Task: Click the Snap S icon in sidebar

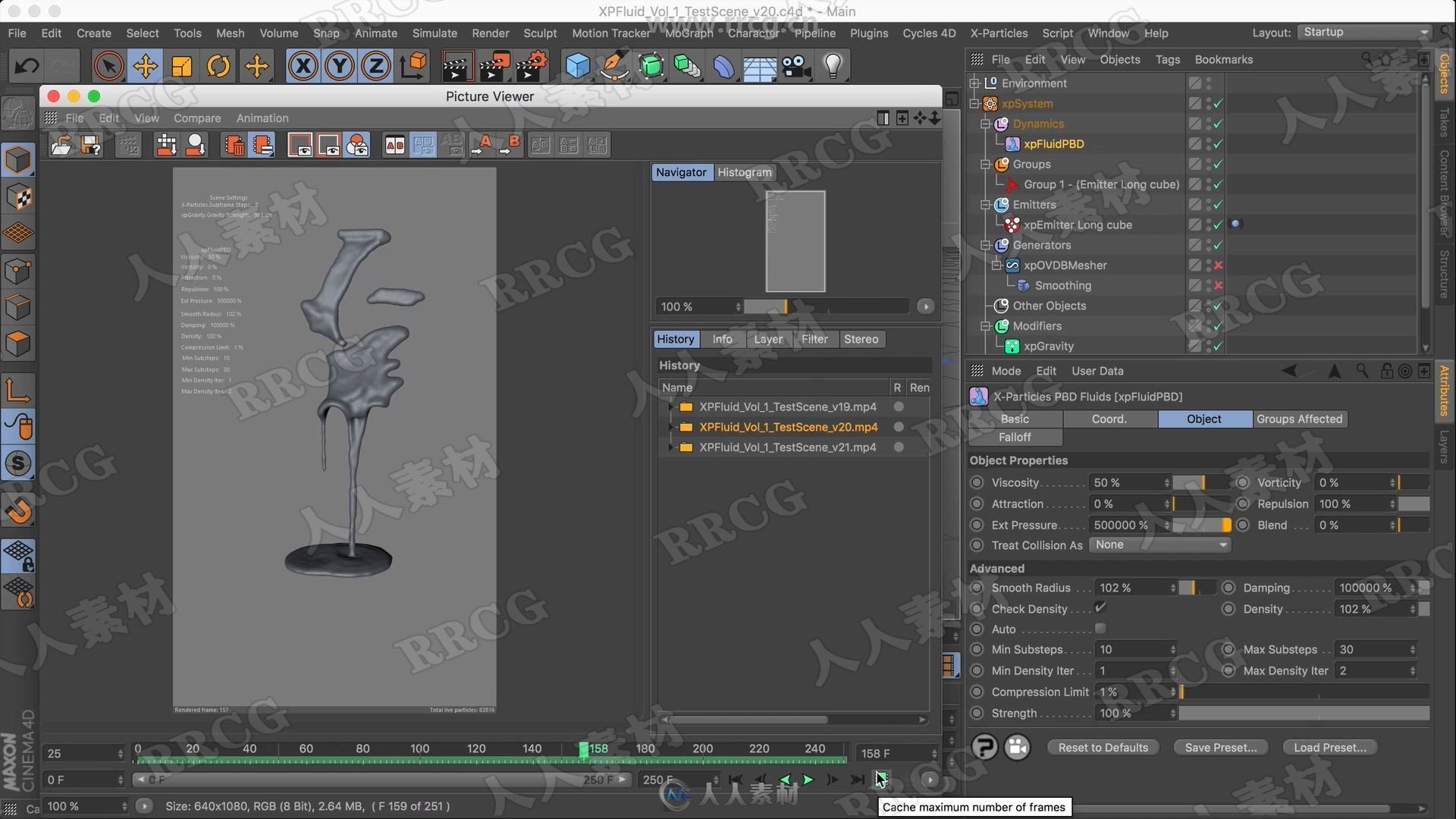Action: point(18,463)
